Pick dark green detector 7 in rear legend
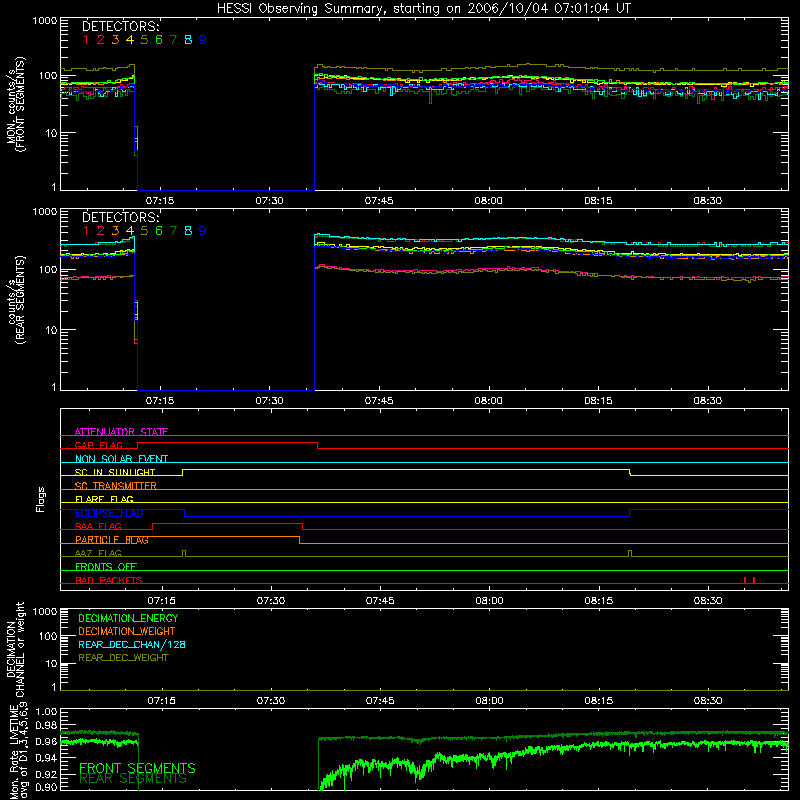The width and height of the screenshot is (800, 800). coord(173,231)
